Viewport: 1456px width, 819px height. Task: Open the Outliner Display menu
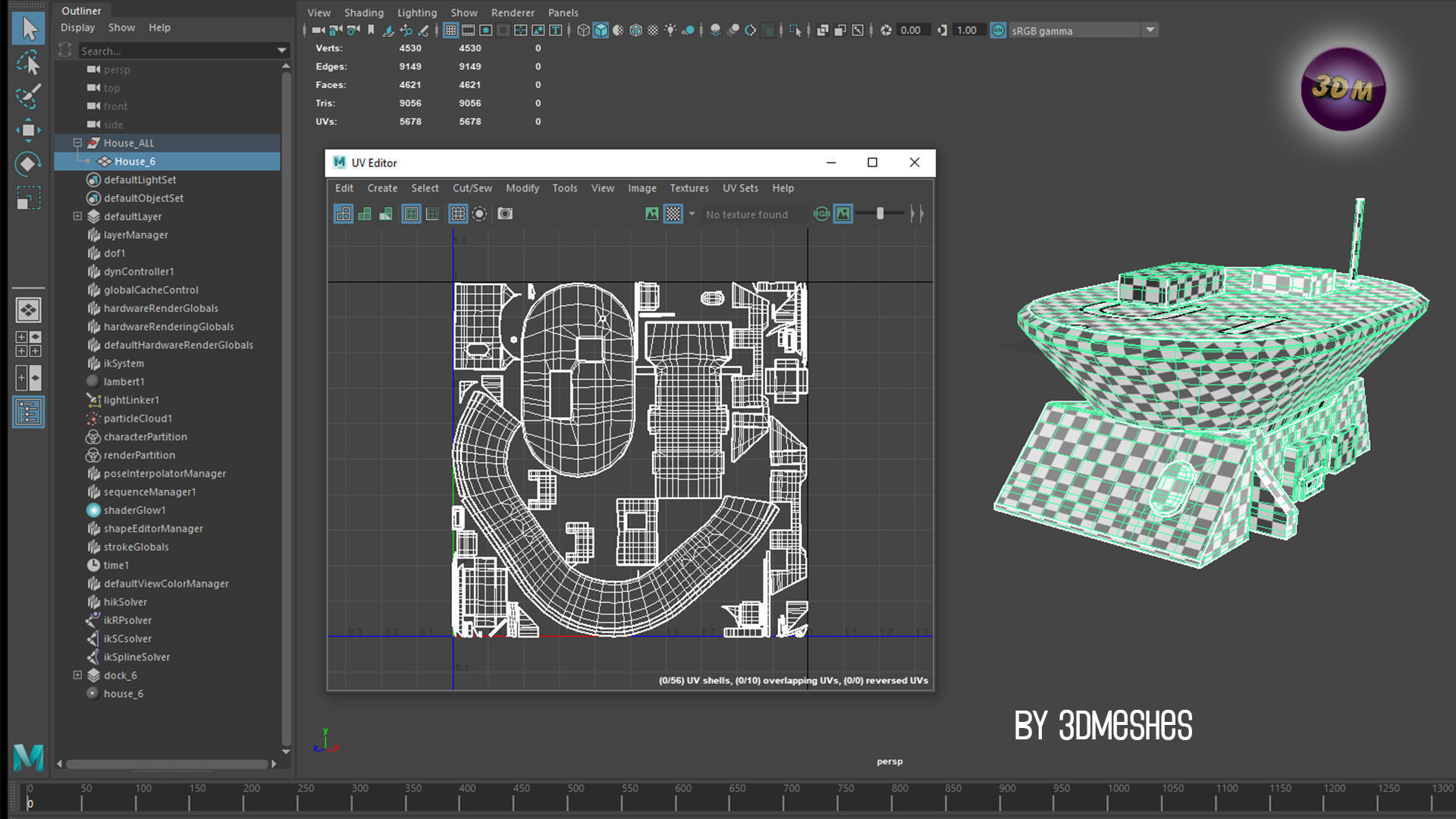pos(77,27)
